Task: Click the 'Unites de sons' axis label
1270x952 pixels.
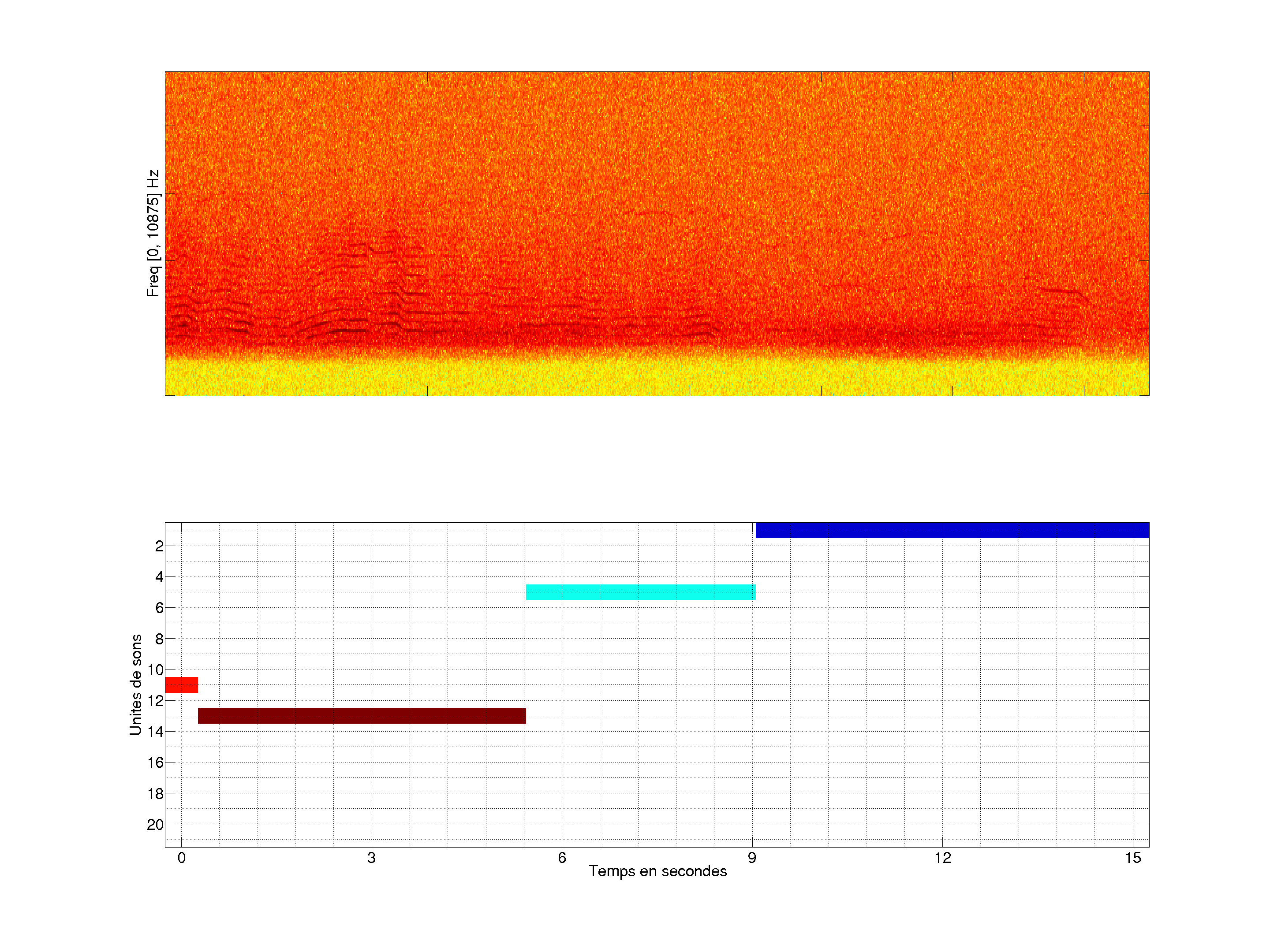Action: [135, 684]
